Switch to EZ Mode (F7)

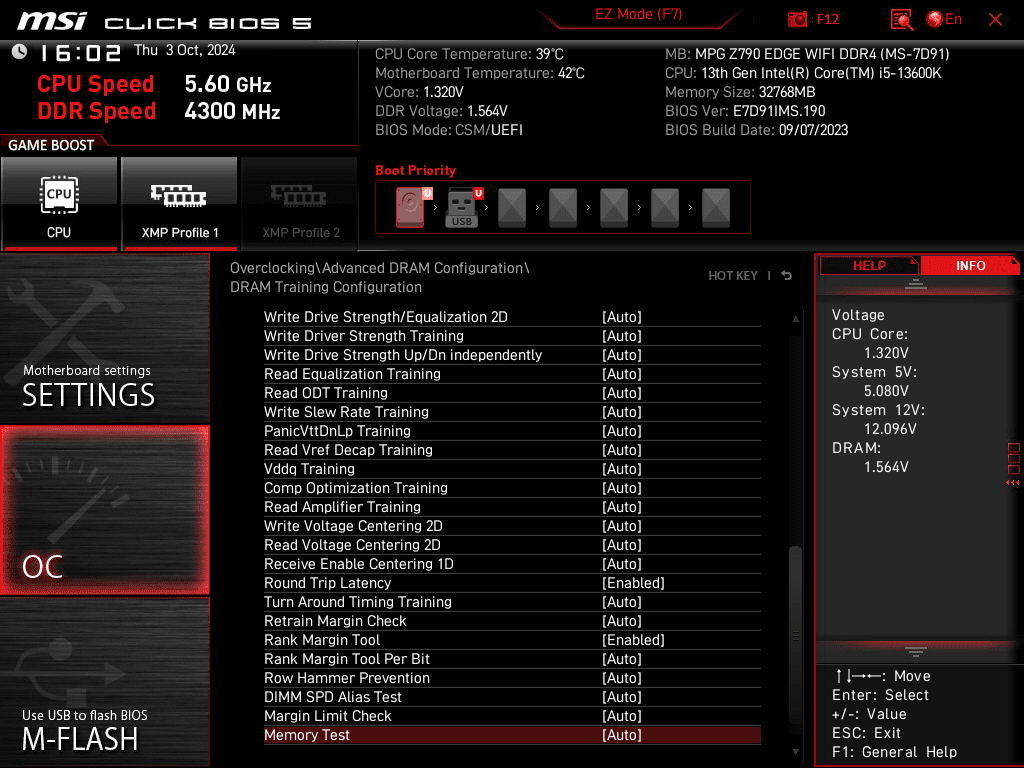(x=638, y=14)
